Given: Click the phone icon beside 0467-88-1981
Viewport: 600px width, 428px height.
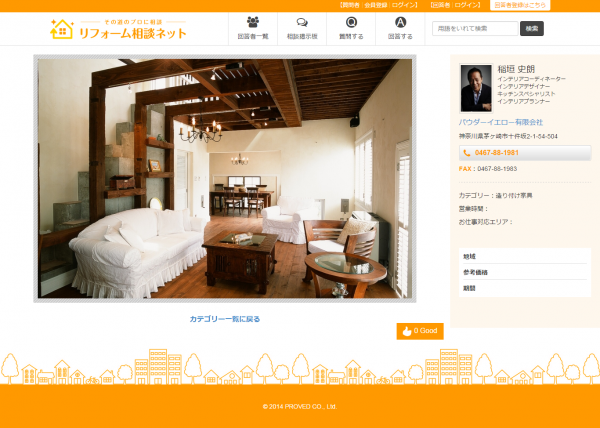Looking at the screenshot, I should [x=467, y=153].
